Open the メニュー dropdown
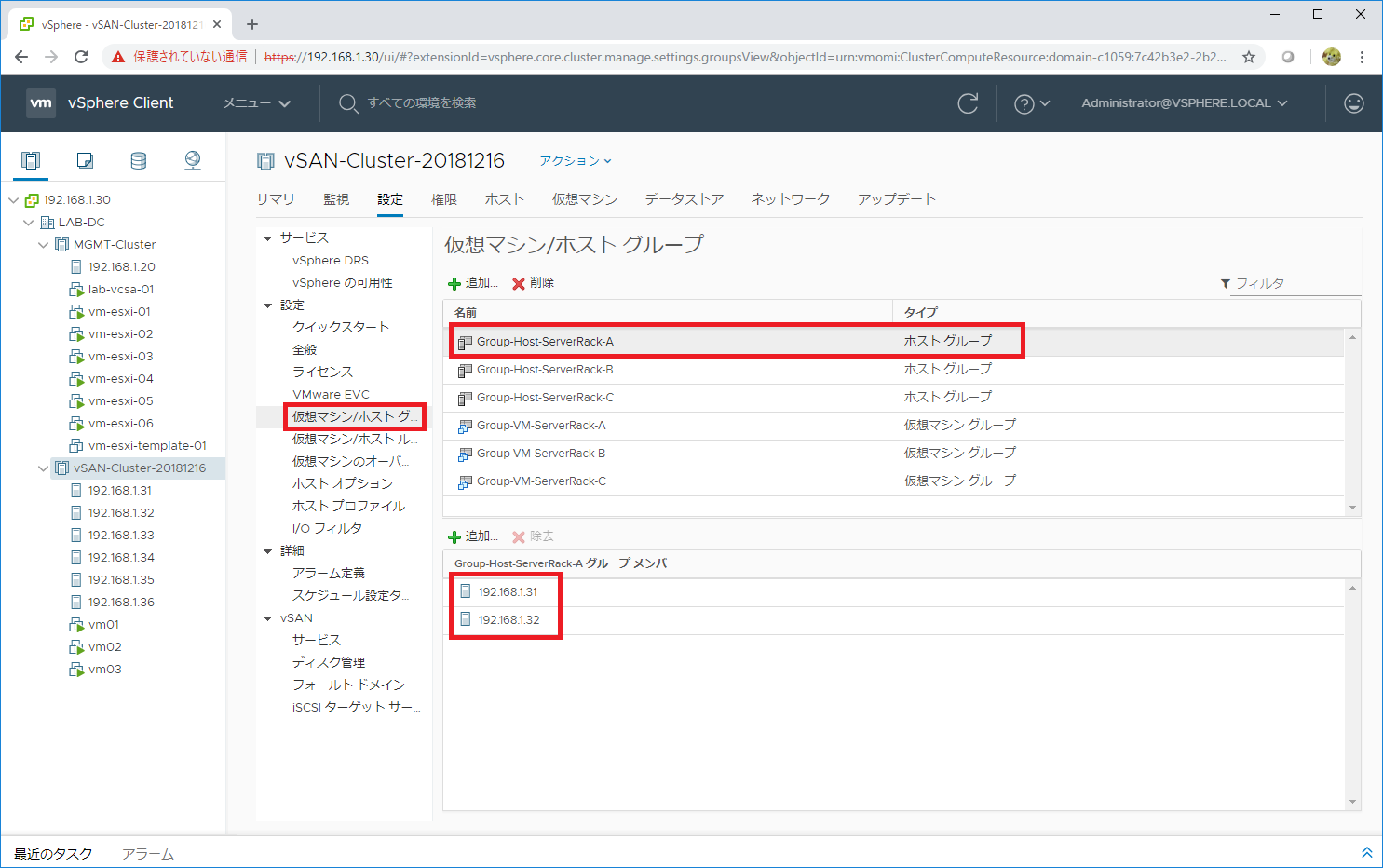Viewport: 1383px width, 868px height. pos(257,103)
